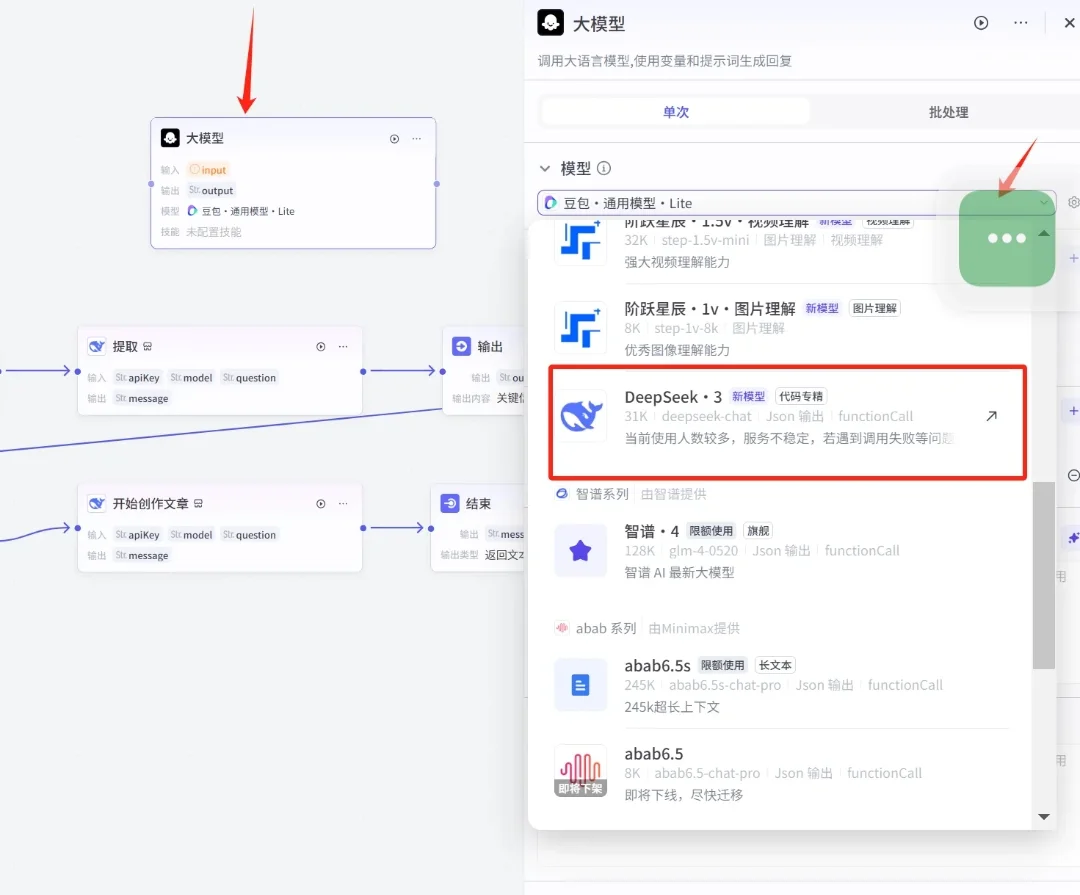
Task: Click the 大模型 panel header avatar icon
Action: (x=550, y=23)
